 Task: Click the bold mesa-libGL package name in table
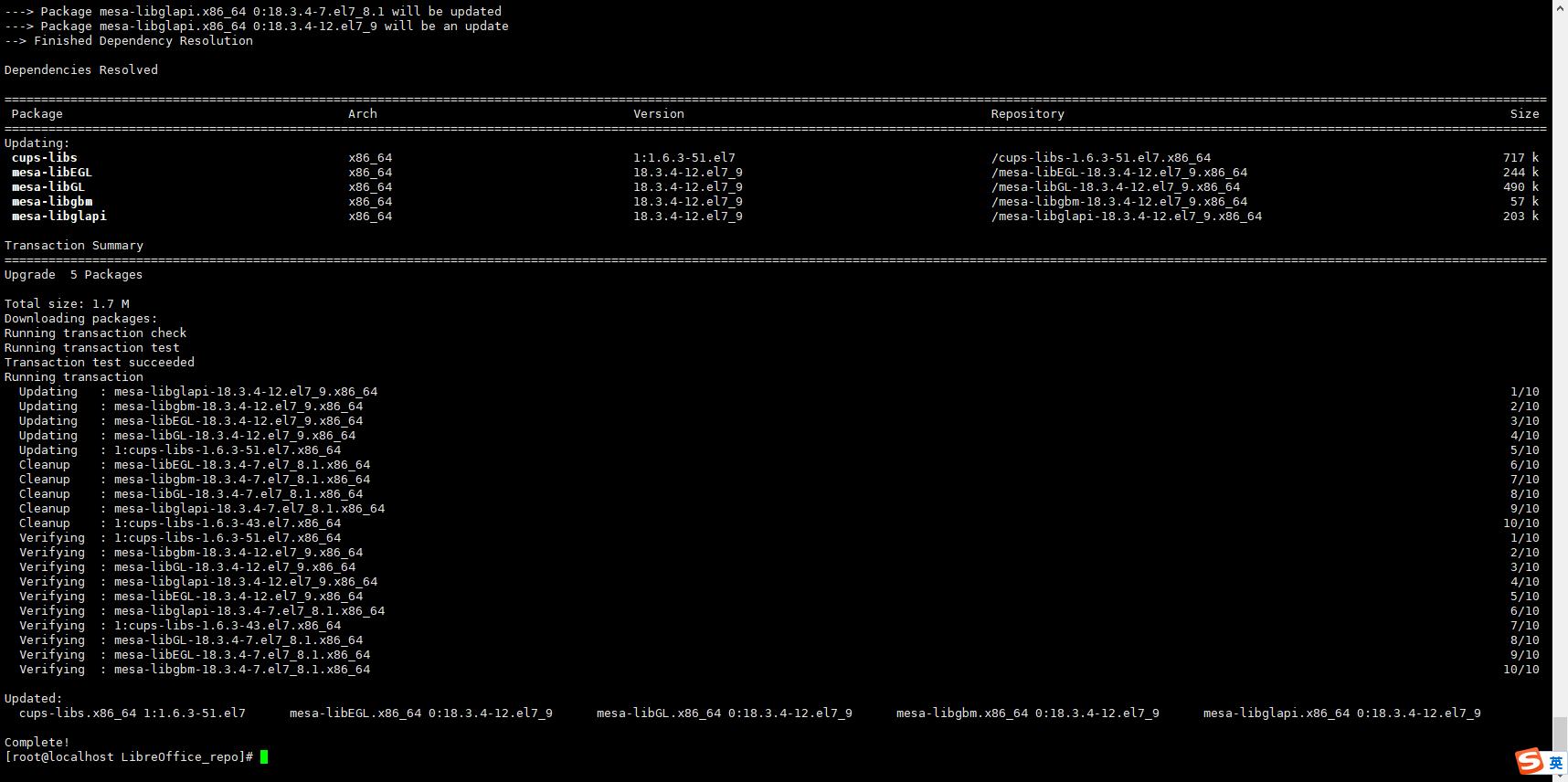click(48, 186)
